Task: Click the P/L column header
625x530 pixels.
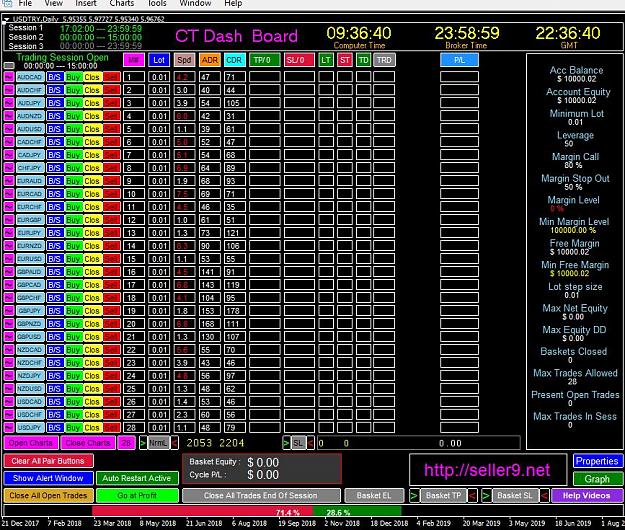Action: pyautogui.click(x=459, y=60)
